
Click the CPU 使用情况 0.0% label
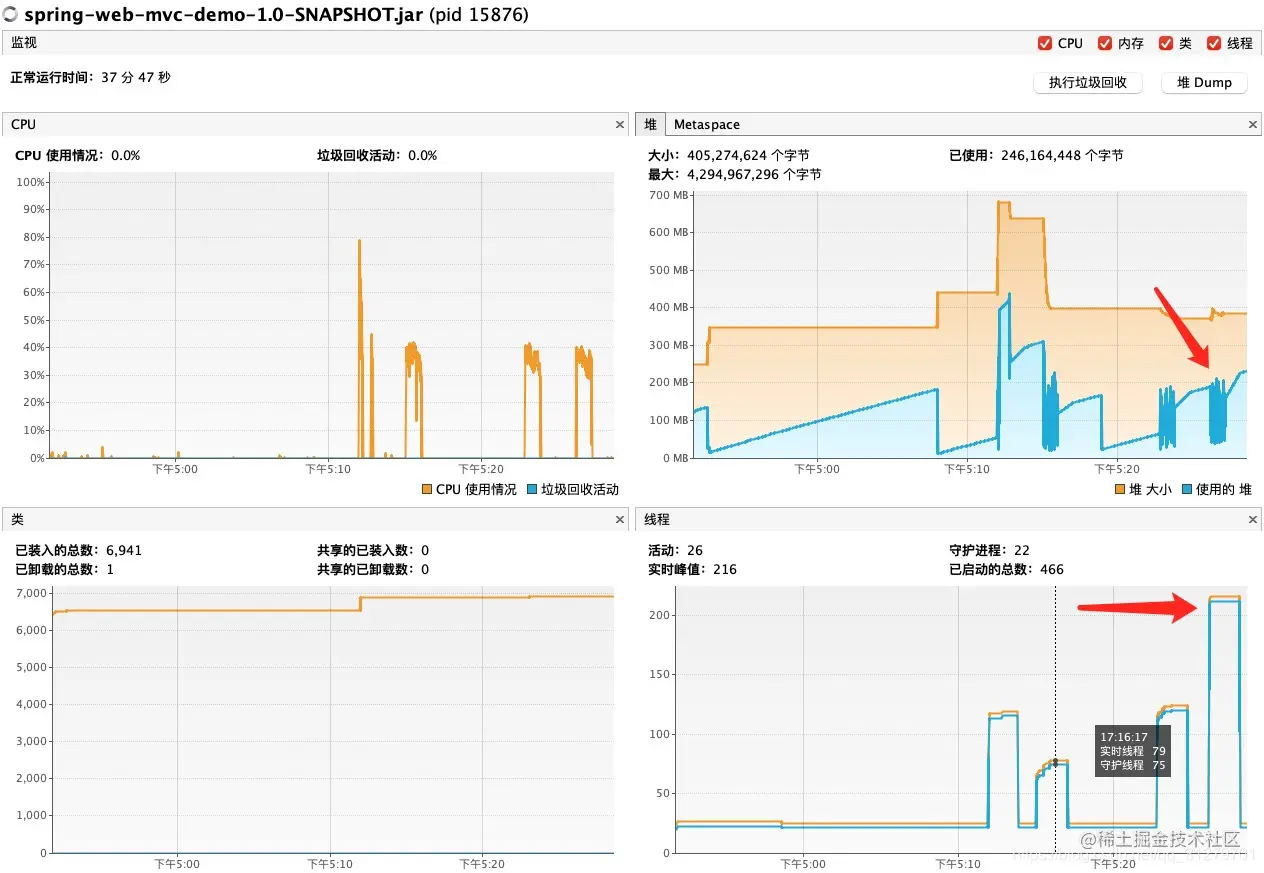point(78,155)
